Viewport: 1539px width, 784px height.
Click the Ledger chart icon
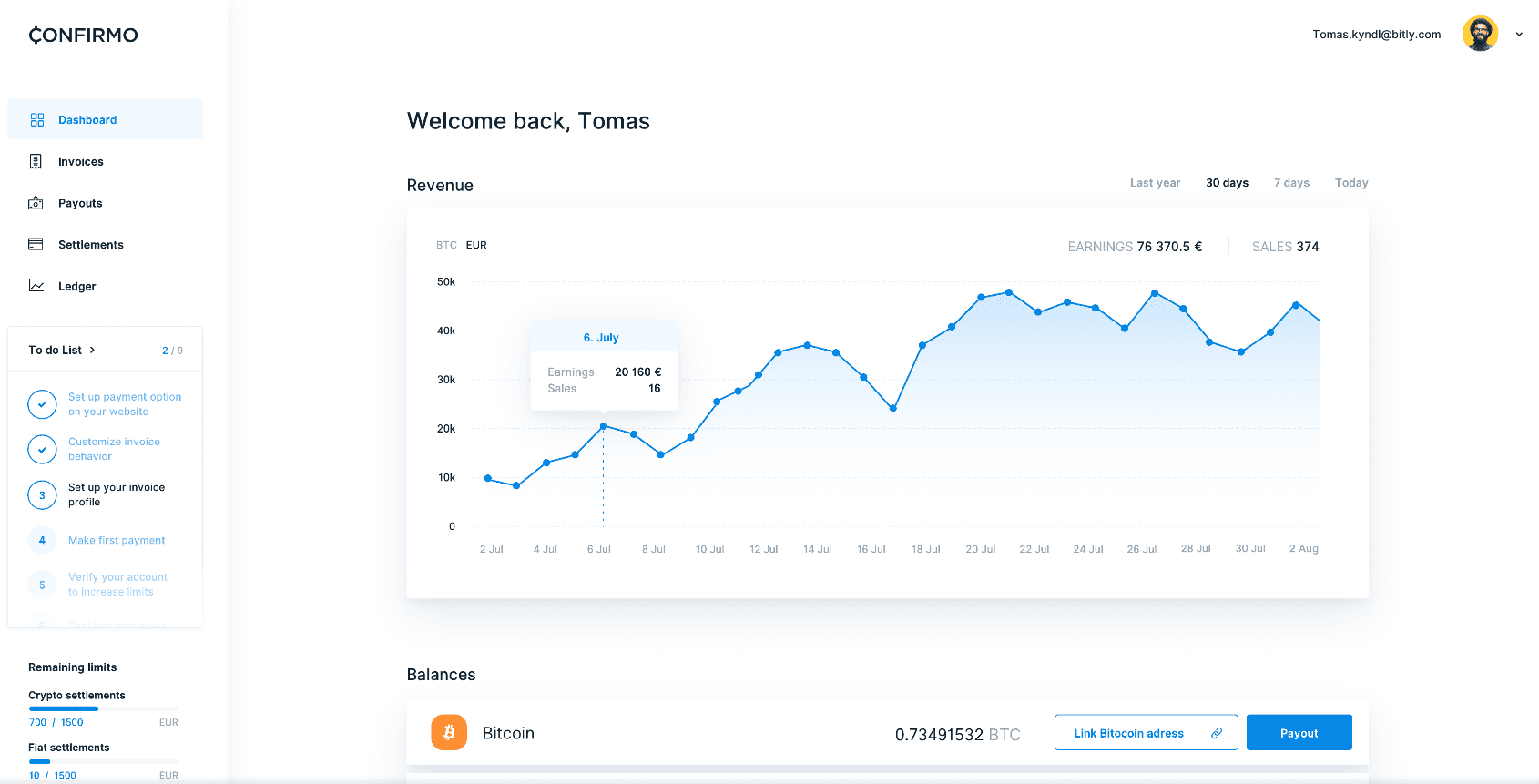point(36,286)
